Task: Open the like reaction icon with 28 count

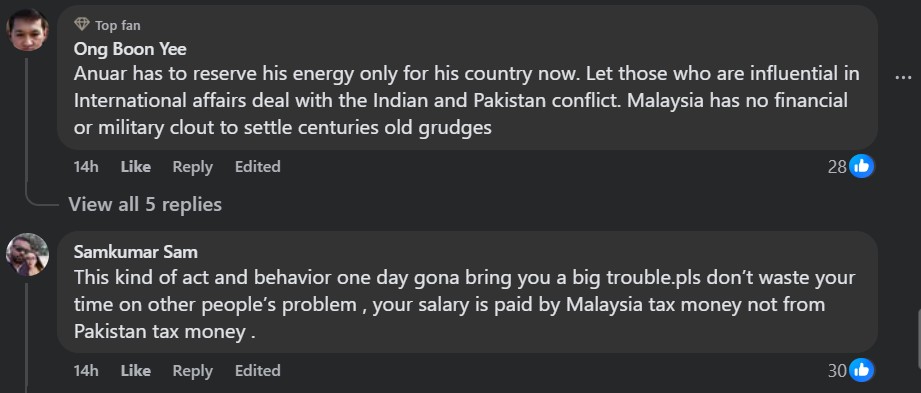Action: click(862, 167)
